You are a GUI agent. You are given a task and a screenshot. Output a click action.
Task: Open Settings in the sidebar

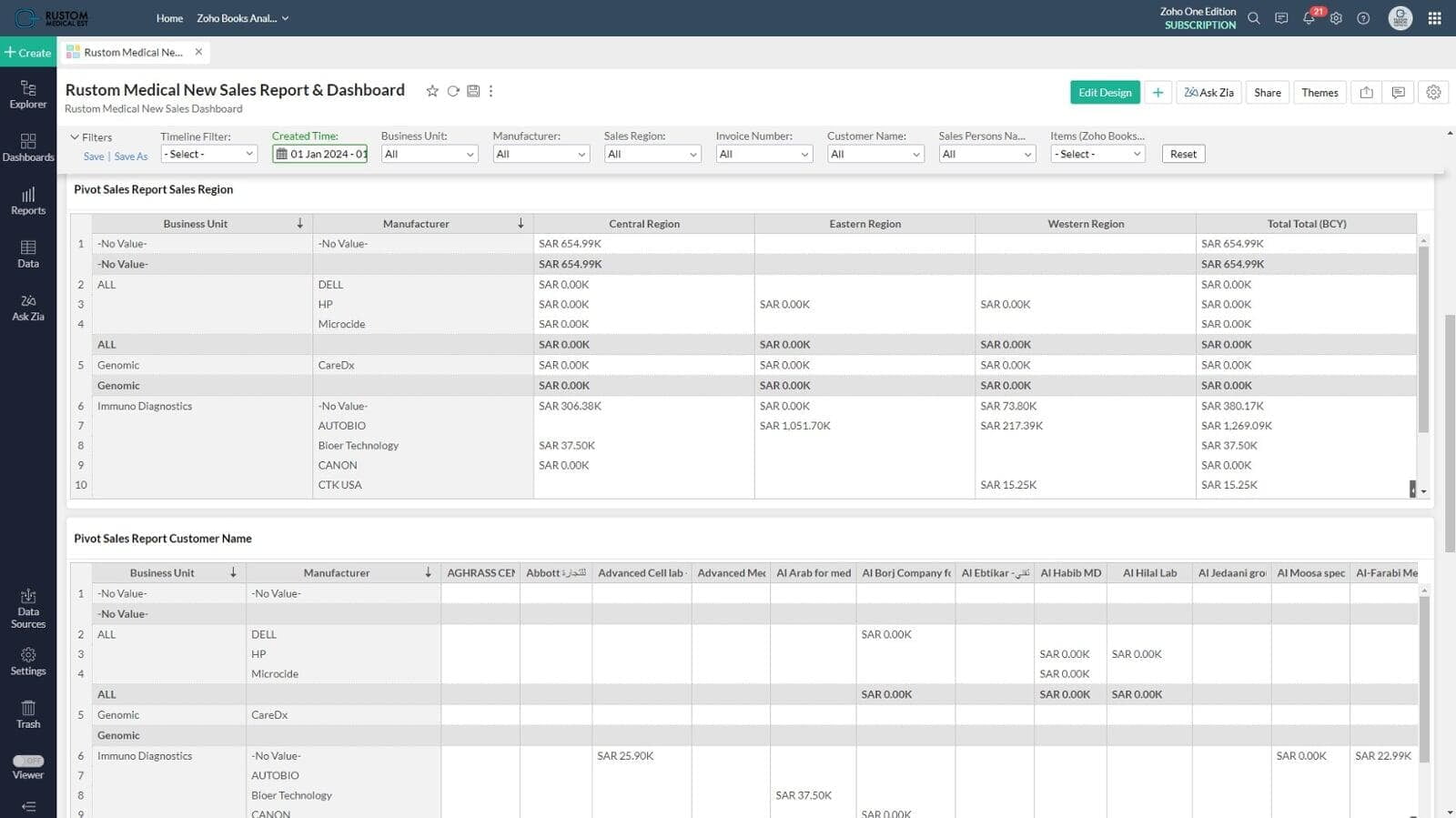tap(28, 661)
